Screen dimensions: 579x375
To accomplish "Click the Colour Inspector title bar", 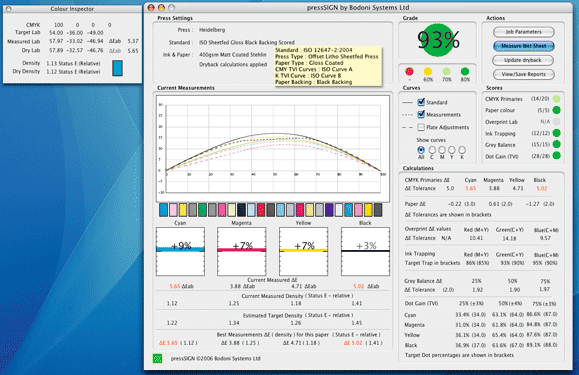I will pos(72,8).
